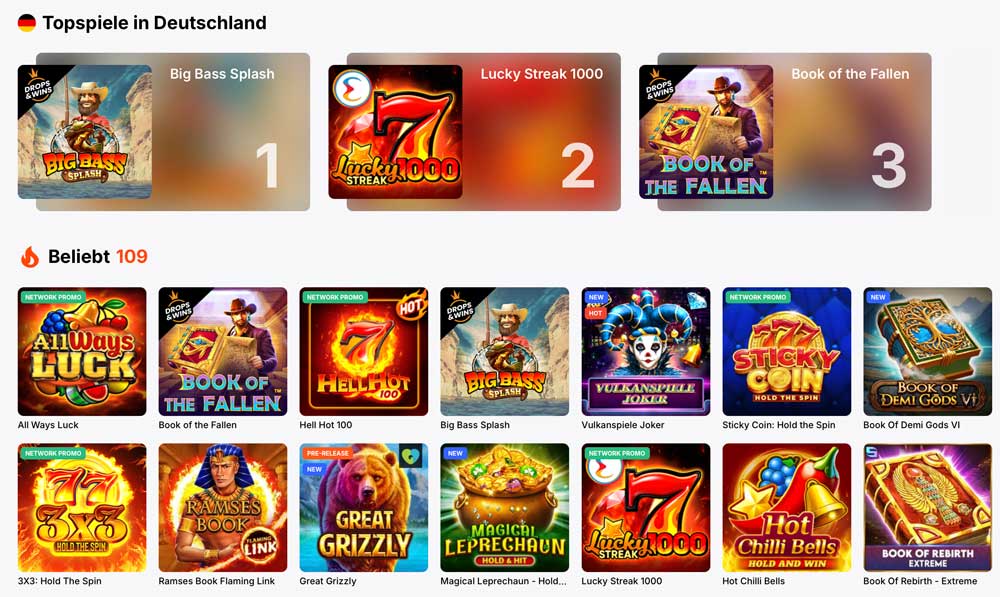Open Book Of Rebirth - Extreme thumbnail
This screenshot has height=597, width=1000.
click(927, 508)
